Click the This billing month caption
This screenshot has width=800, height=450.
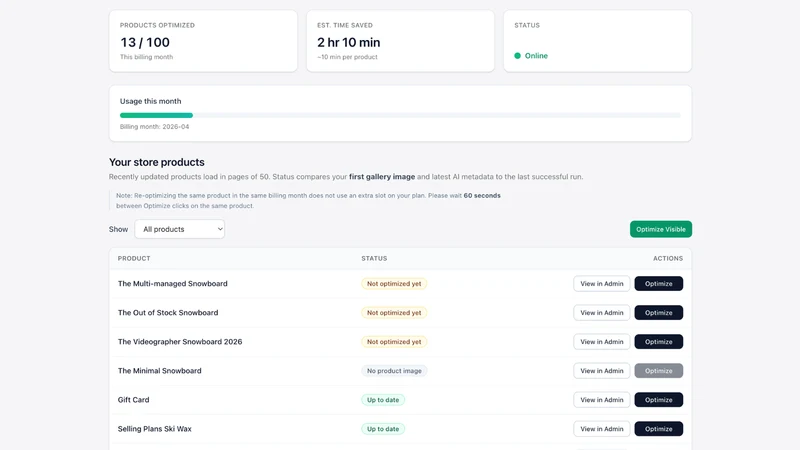[x=146, y=57]
